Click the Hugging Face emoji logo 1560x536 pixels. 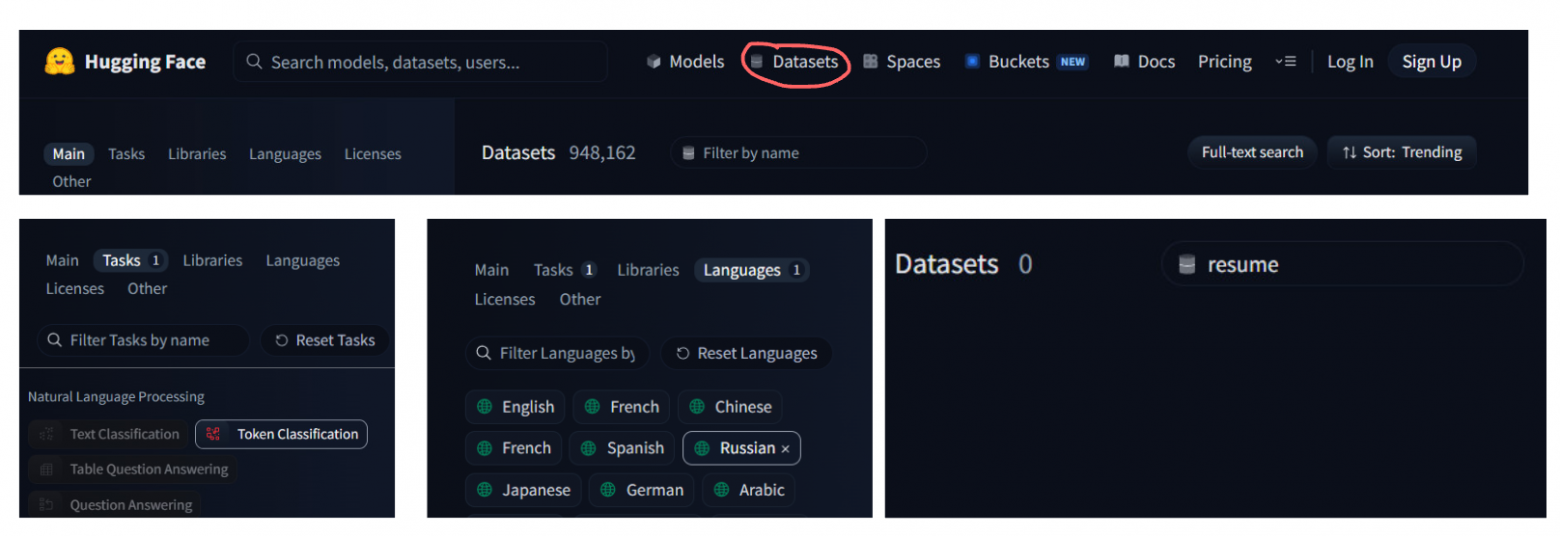pyautogui.click(x=60, y=62)
